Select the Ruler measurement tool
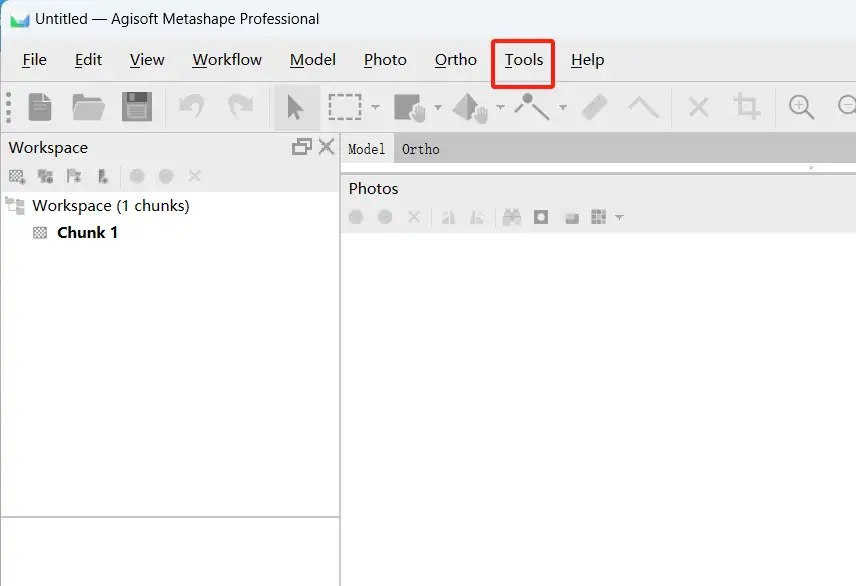The image size is (856, 586). [x=595, y=107]
